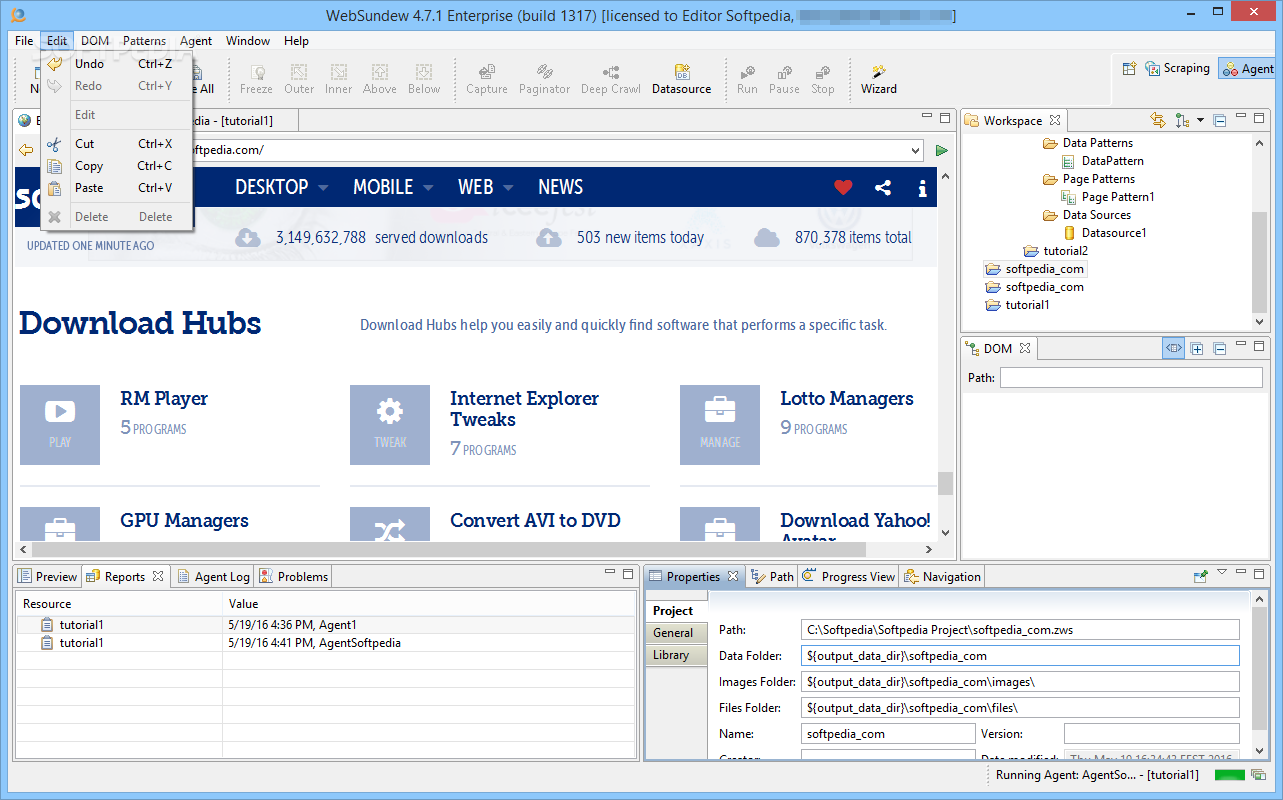The height and width of the screenshot is (800, 1283).
Task: Click the heart favorites icon on webpage
Action: pyautogui.click(x=843, y=187)
